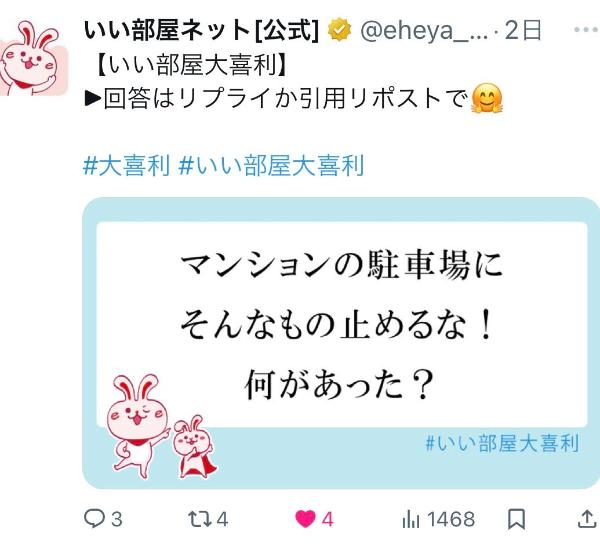600x548 pixels.
Task: Click the repost count 4
Action: pos(222,520)
